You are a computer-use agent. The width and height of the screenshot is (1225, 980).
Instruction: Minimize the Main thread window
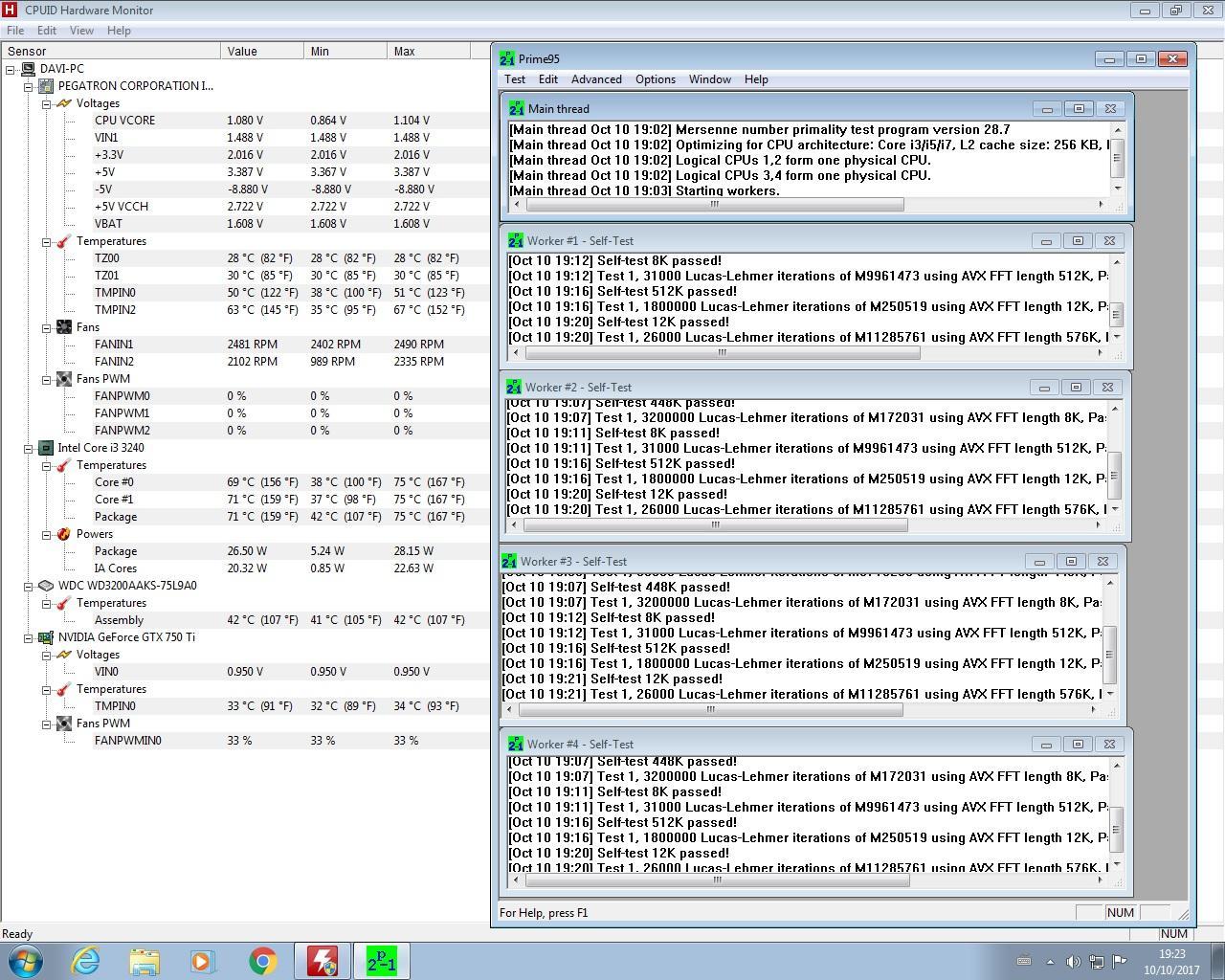[x=1047, y=109]
